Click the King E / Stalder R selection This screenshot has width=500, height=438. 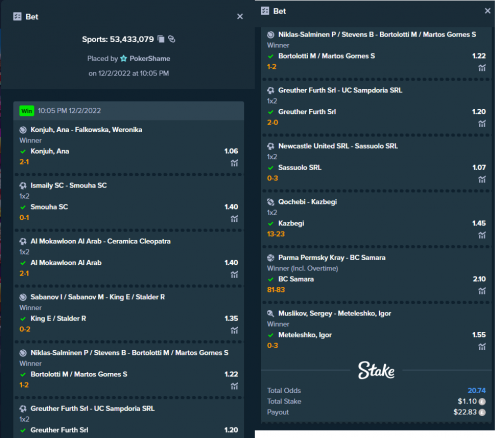58,319
